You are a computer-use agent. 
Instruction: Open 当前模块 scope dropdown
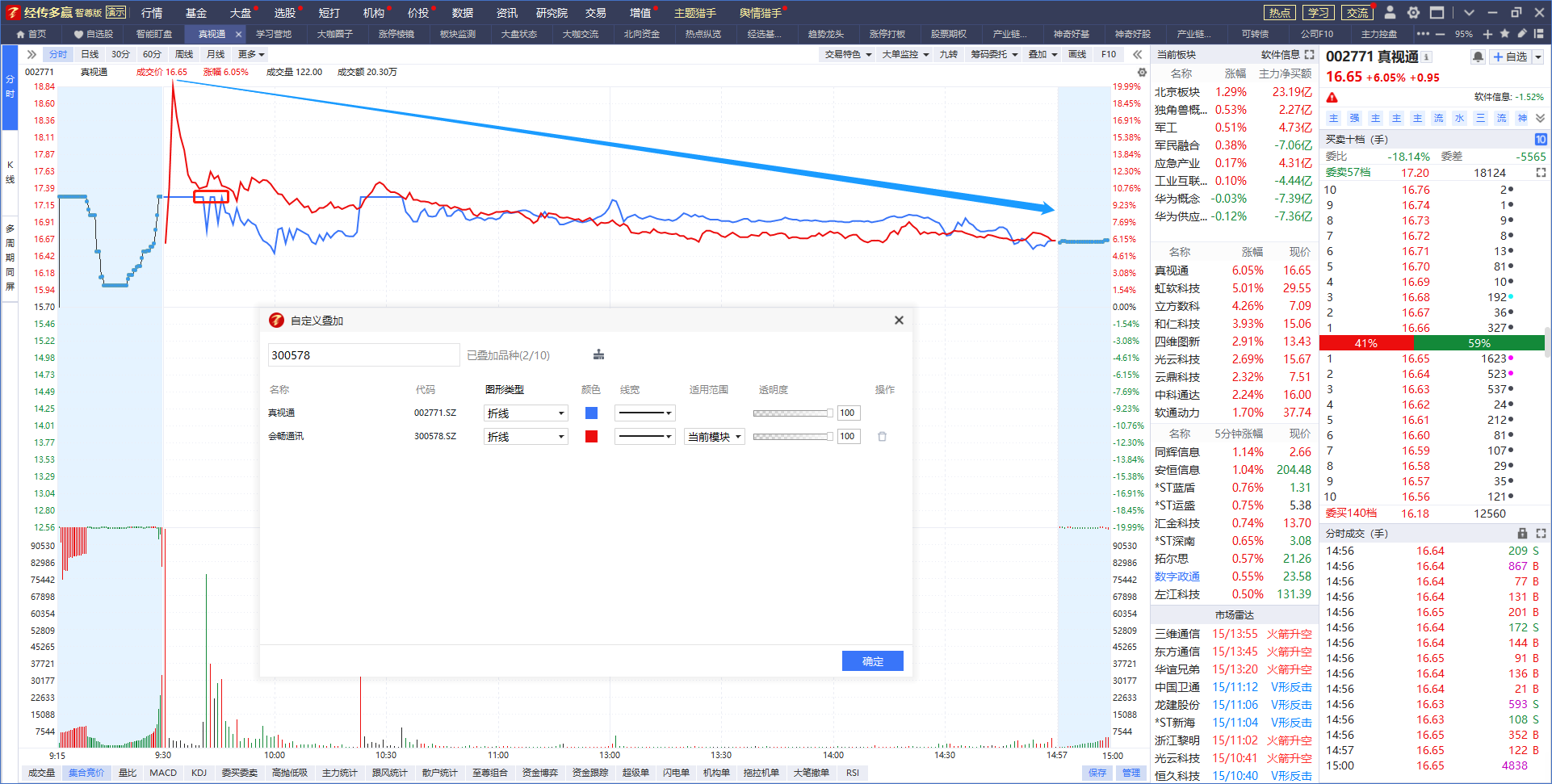click(715, 436)
